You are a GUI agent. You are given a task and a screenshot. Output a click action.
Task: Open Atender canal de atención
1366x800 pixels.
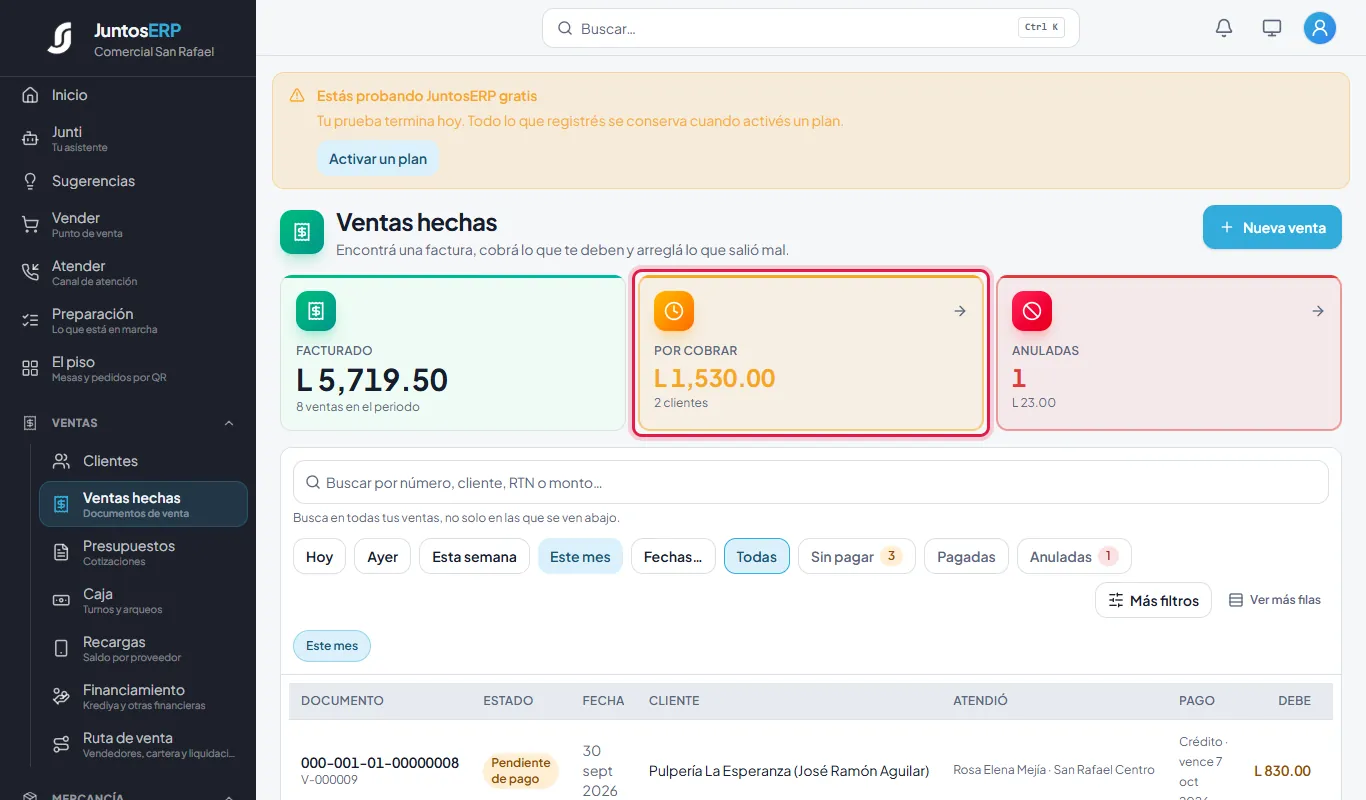tap(128, 272)
